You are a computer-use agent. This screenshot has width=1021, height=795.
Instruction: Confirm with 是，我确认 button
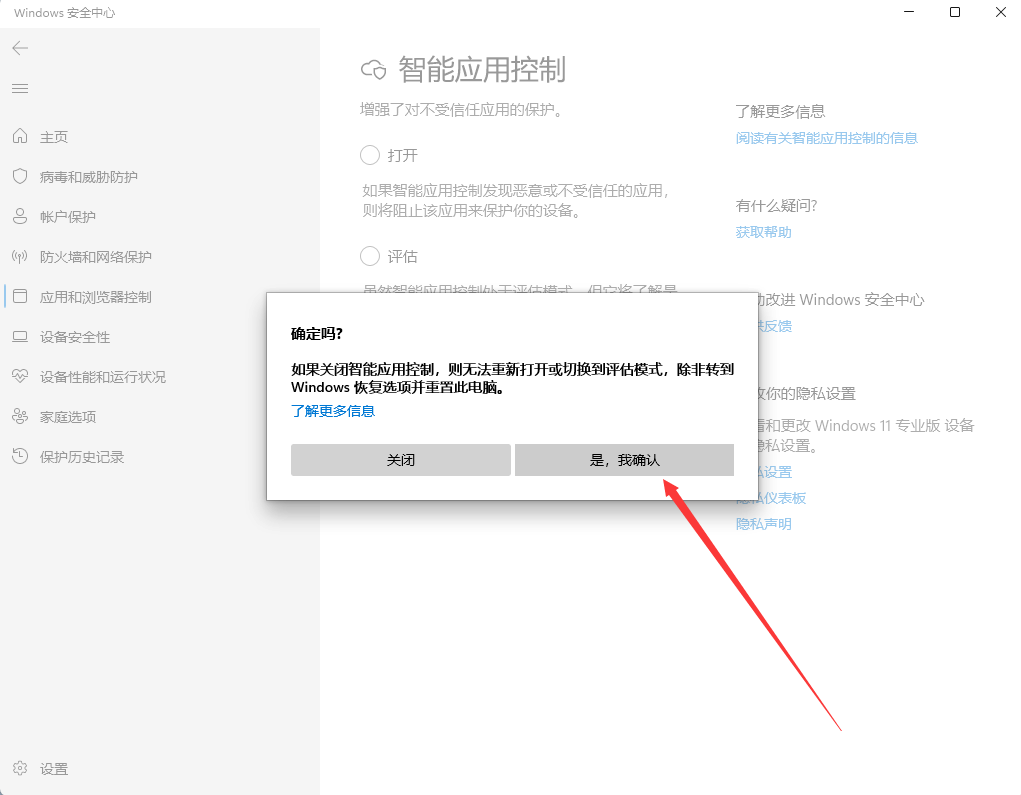pos(624,460)
